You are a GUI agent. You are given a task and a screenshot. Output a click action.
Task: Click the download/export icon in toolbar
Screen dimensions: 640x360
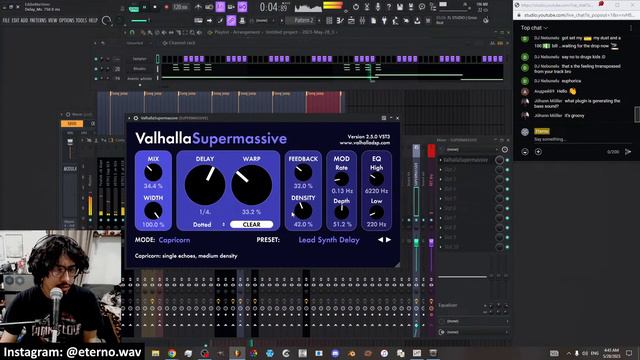(x=417, y=20)
